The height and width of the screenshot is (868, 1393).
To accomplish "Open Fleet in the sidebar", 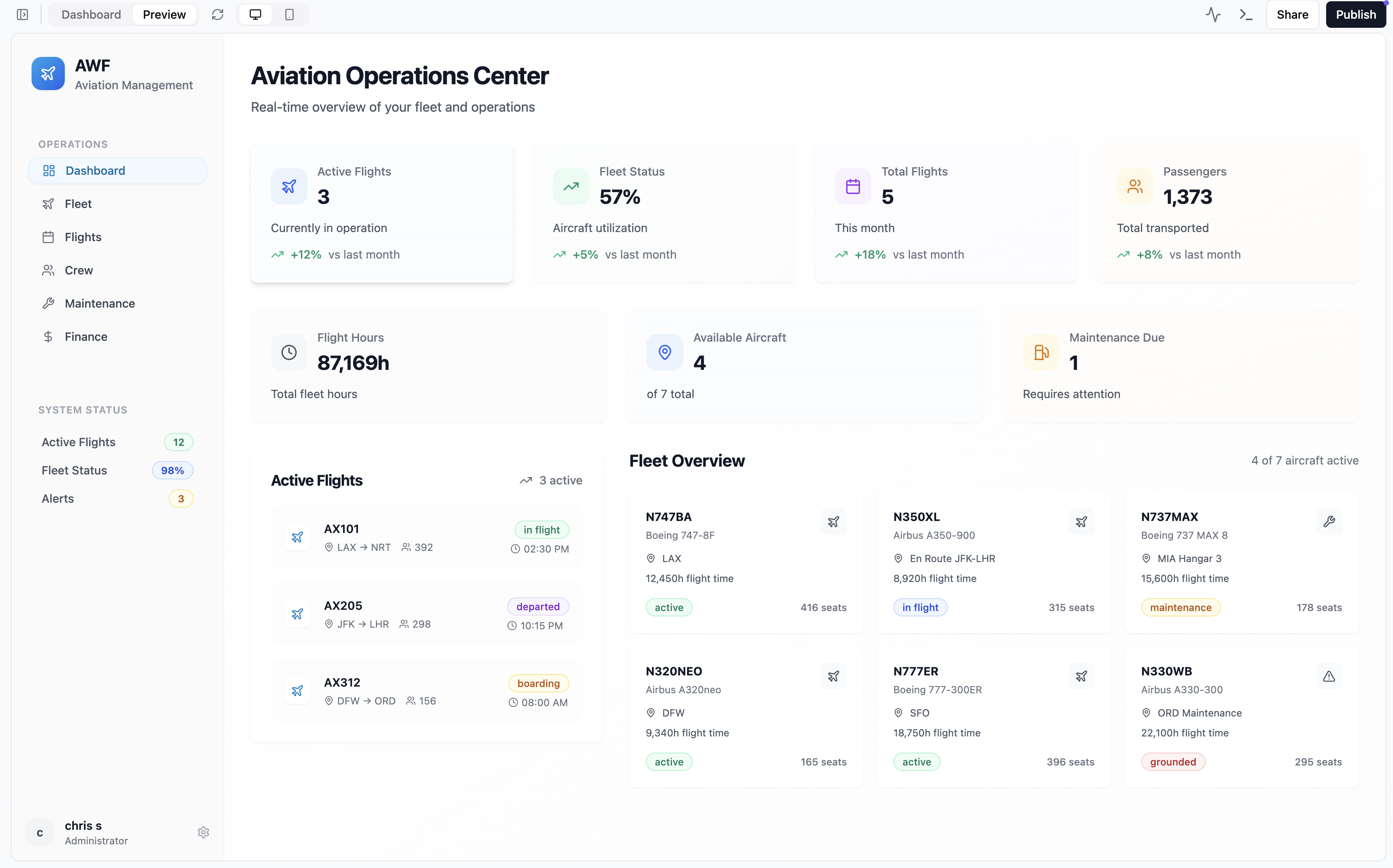I will [x=78, y=204].
